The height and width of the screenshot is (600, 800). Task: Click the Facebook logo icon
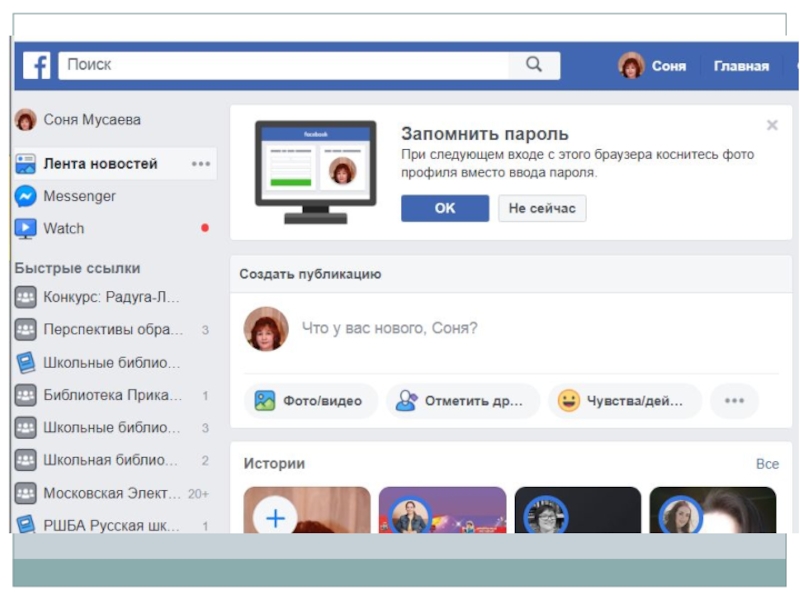click(37, 66)
